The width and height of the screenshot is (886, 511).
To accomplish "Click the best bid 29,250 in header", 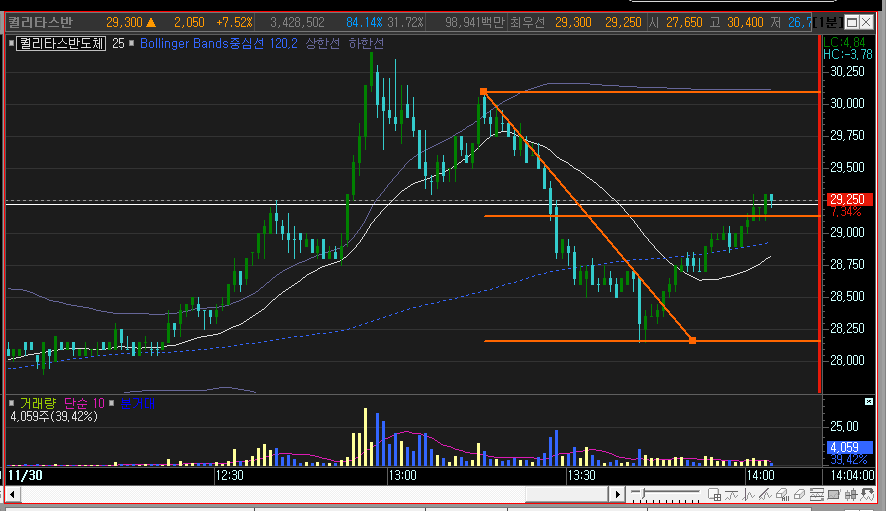I will pos(623,23).
